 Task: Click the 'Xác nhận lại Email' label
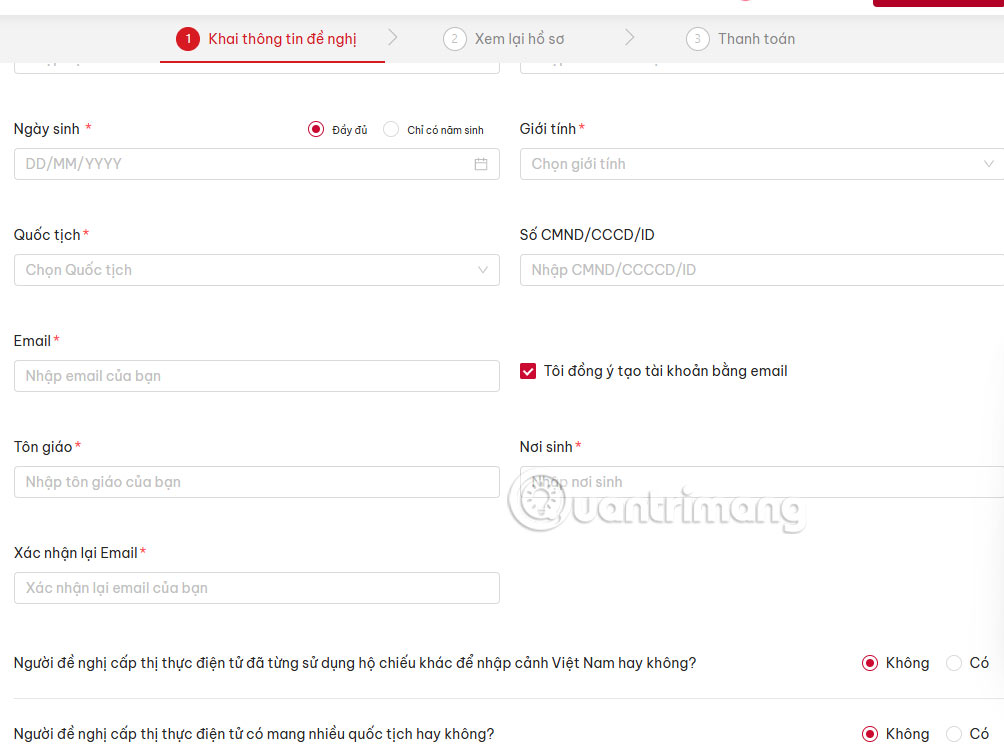[x=76, y=553]
